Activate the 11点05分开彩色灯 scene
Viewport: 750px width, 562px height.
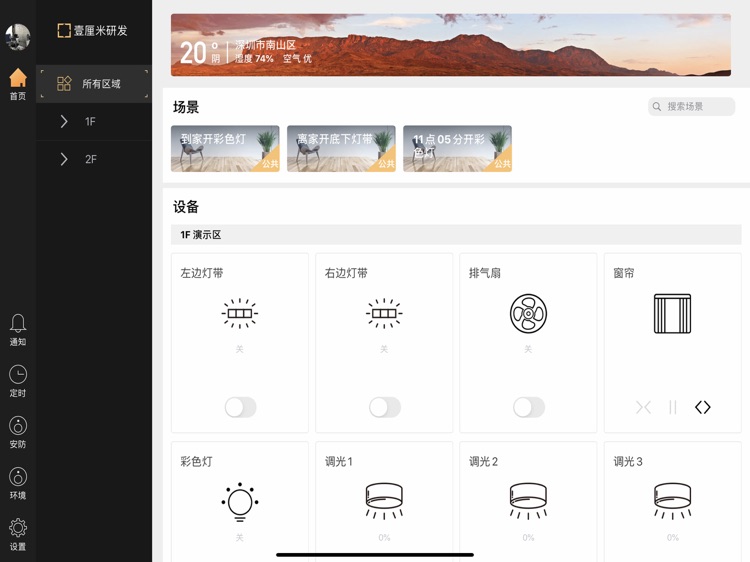point(458,149)
